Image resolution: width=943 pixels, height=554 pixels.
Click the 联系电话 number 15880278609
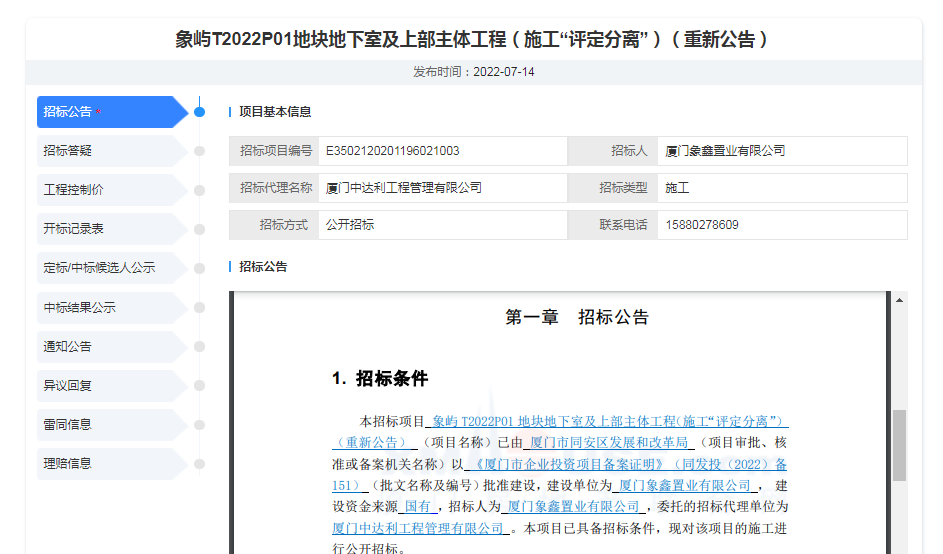coord(700,225)
